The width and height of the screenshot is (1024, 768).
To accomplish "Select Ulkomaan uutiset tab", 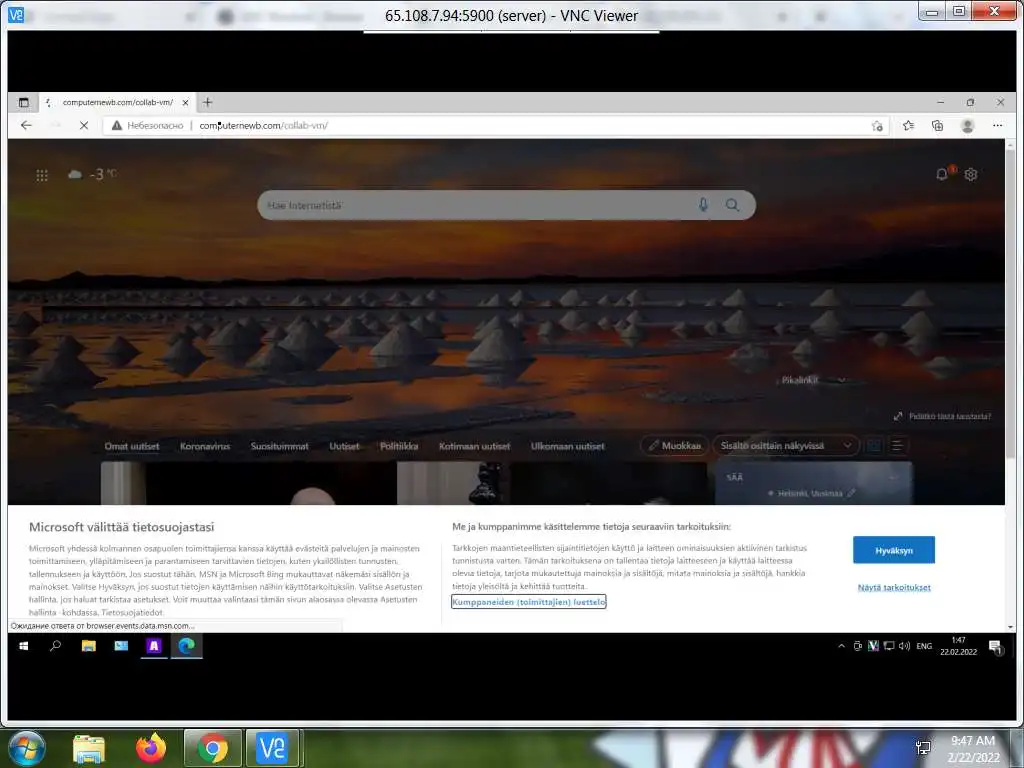I will pos(568,446).
